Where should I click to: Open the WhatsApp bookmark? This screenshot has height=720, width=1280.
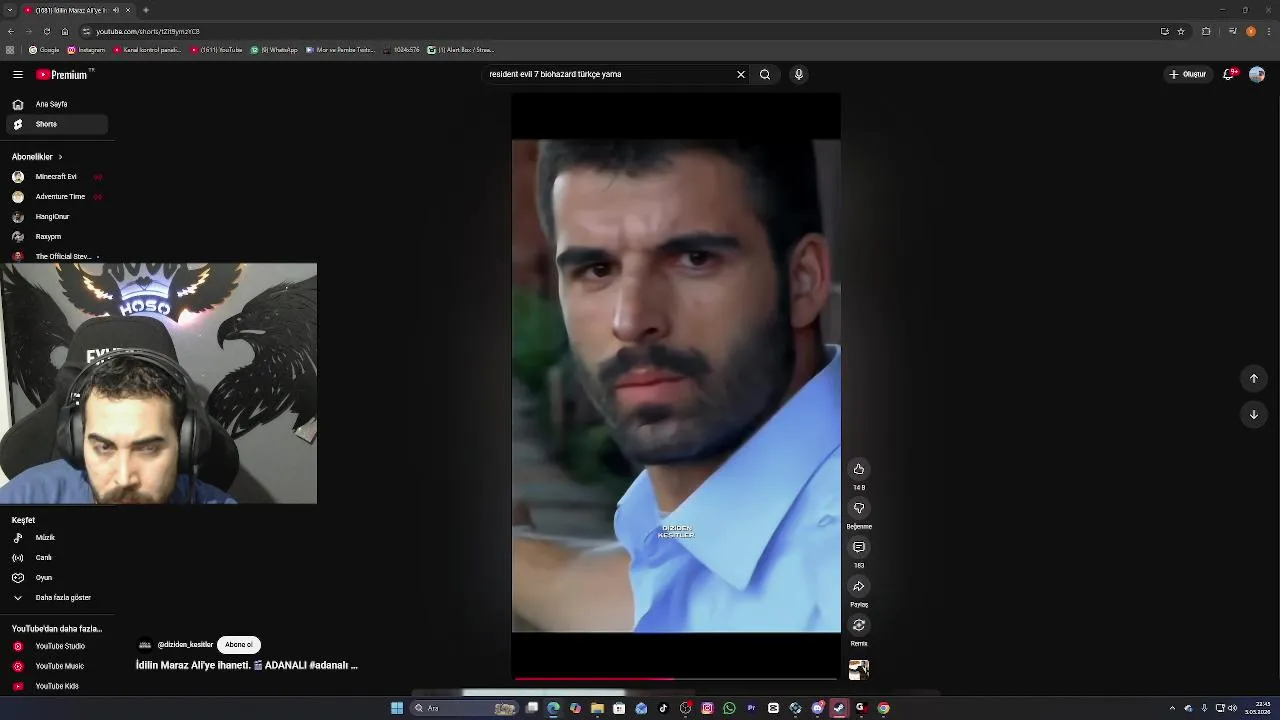tap(274, 50)
